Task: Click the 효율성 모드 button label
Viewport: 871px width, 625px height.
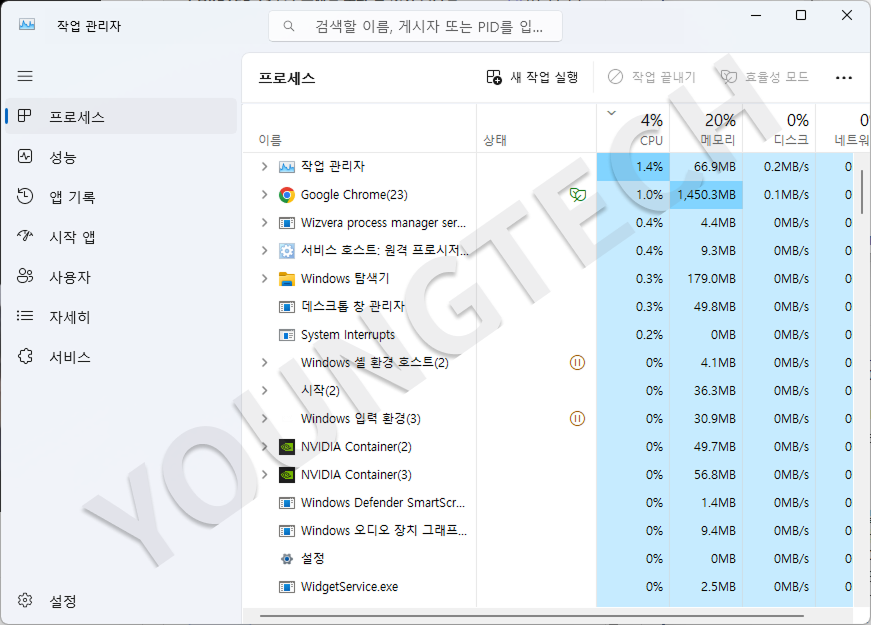Action: coord(777,77)
